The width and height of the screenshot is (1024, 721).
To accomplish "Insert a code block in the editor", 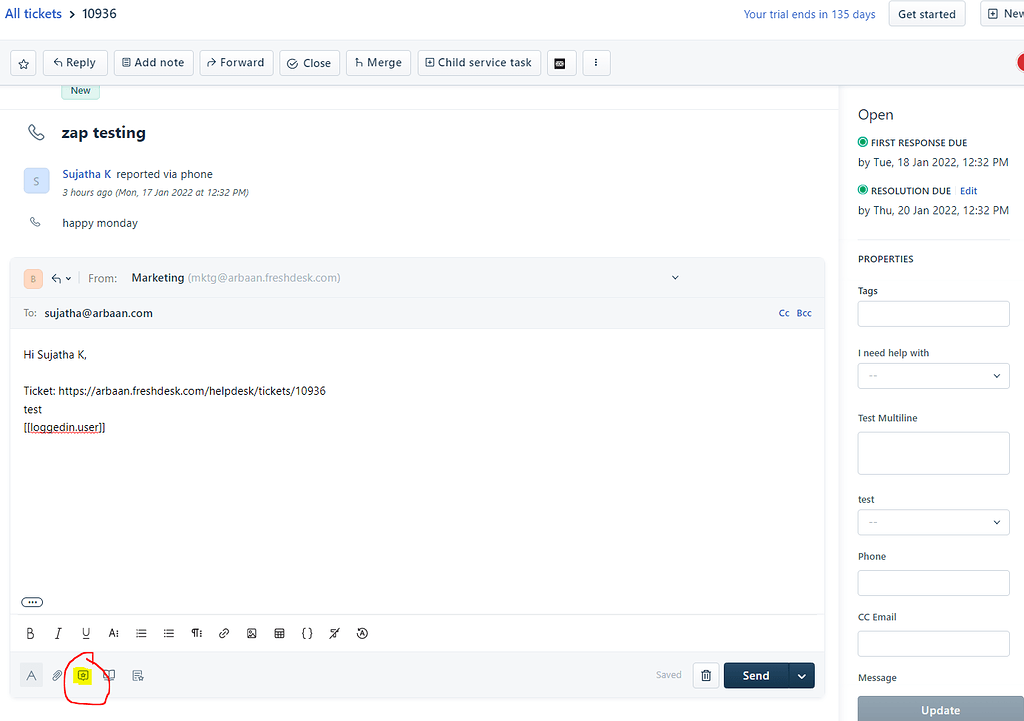I will 307,633.
